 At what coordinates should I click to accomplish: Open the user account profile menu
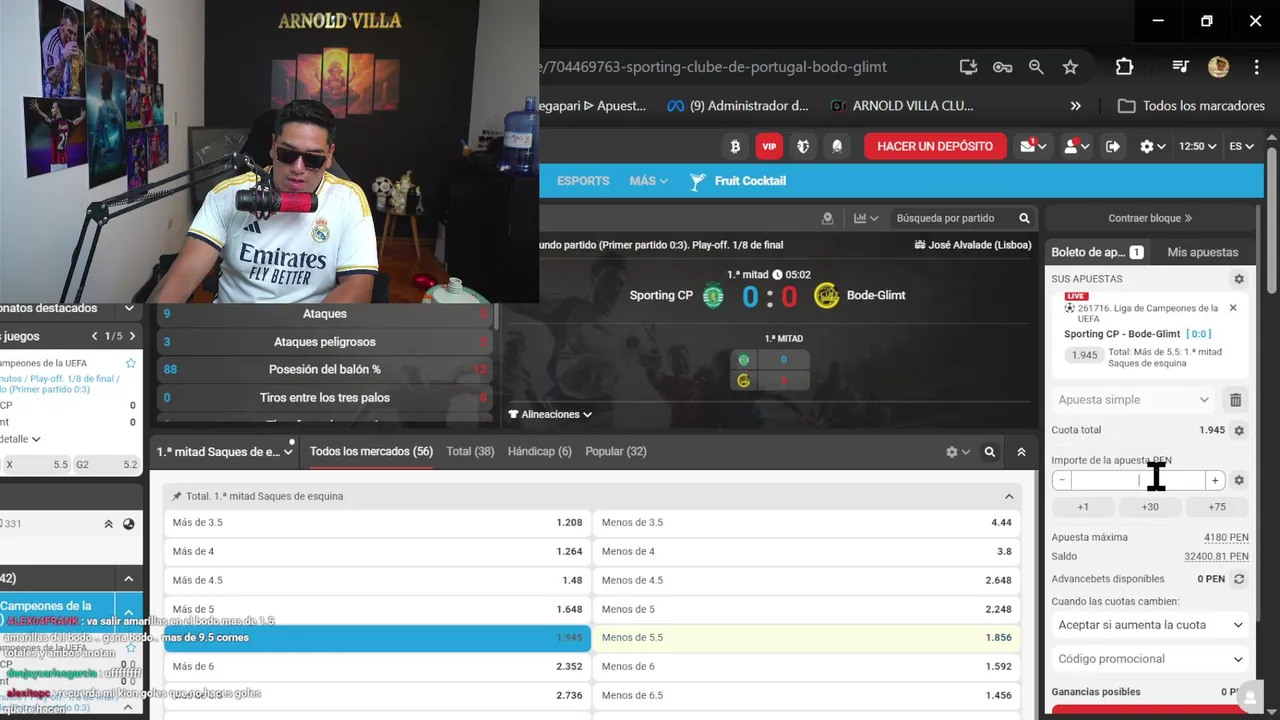(1076, 146)
